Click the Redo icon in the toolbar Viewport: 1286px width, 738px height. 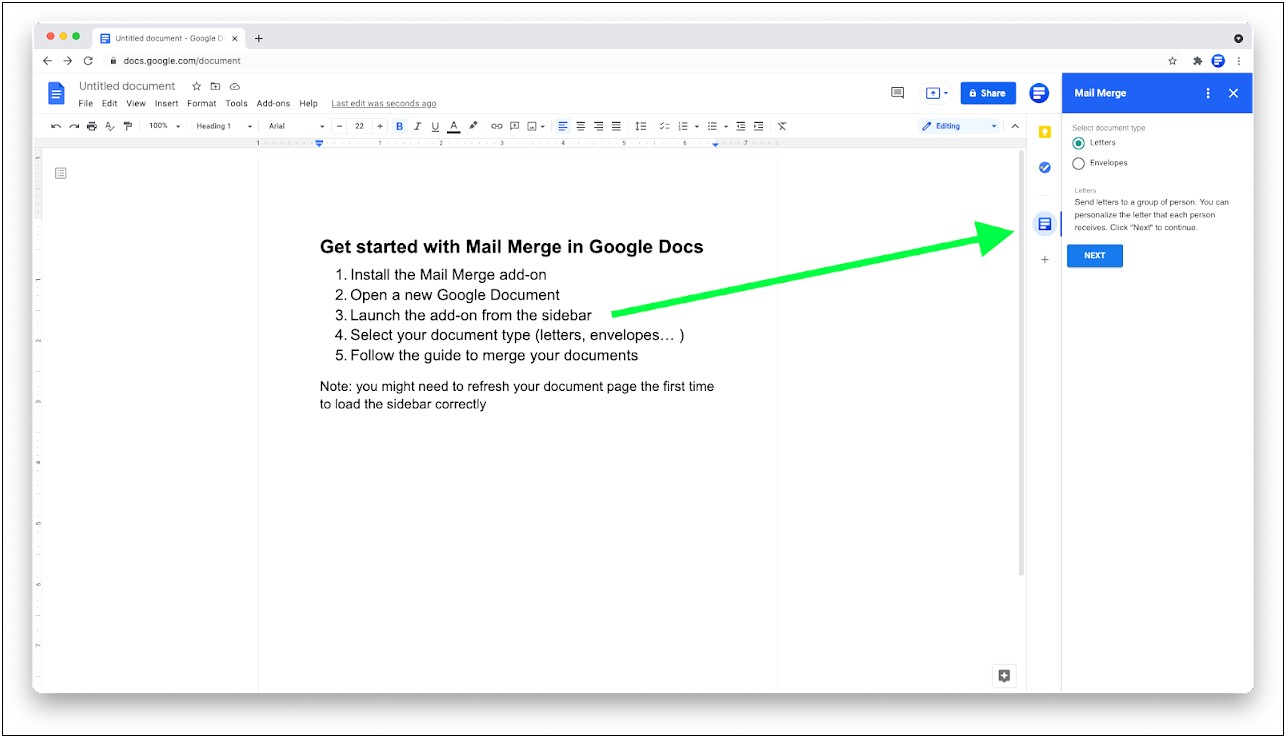tap(74, 126)
